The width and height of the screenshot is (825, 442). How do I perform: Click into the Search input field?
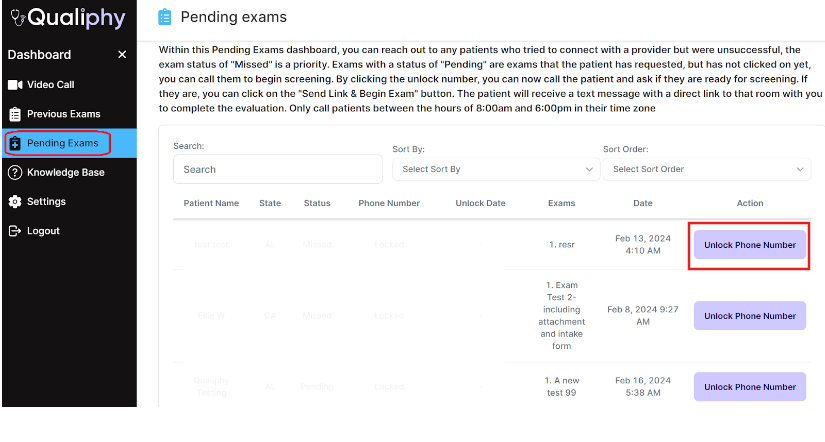277,169
